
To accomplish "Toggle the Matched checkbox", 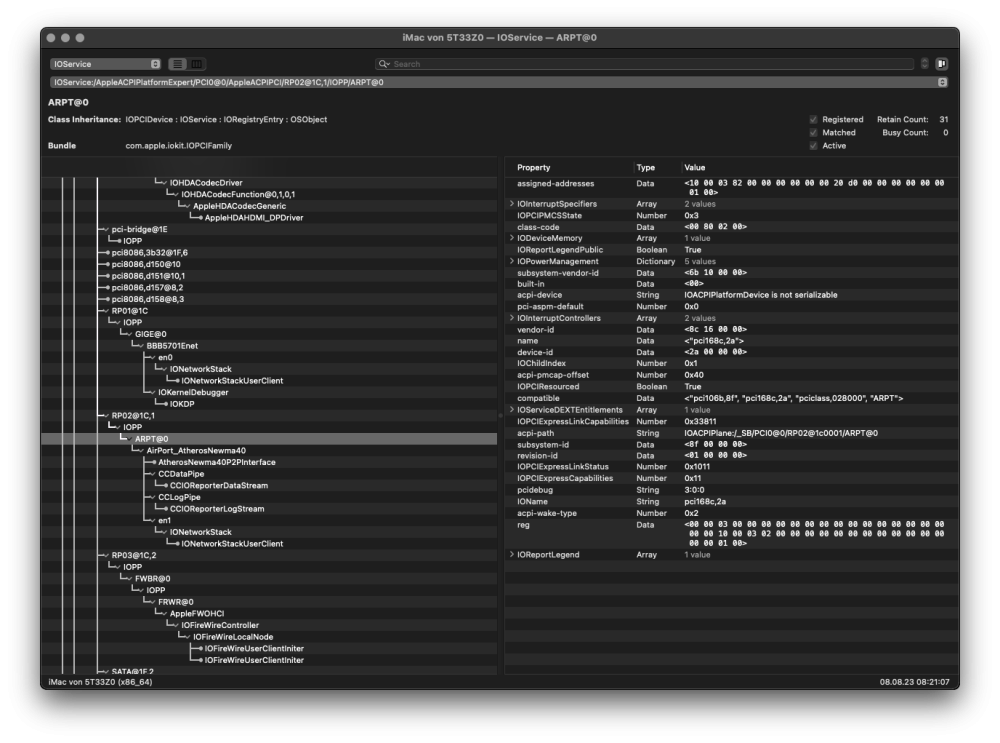I will coord(813,133).
